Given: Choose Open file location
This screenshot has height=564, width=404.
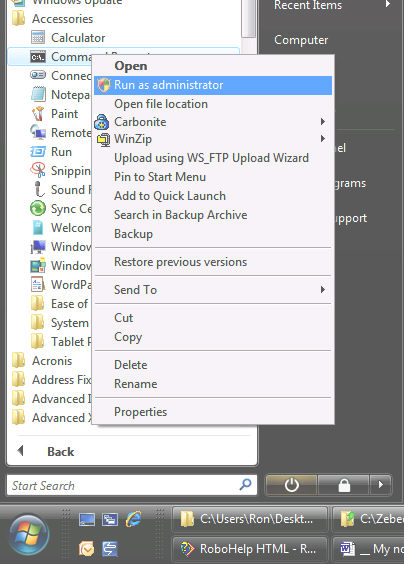Looking at the screenshot, I should (213, 104).
